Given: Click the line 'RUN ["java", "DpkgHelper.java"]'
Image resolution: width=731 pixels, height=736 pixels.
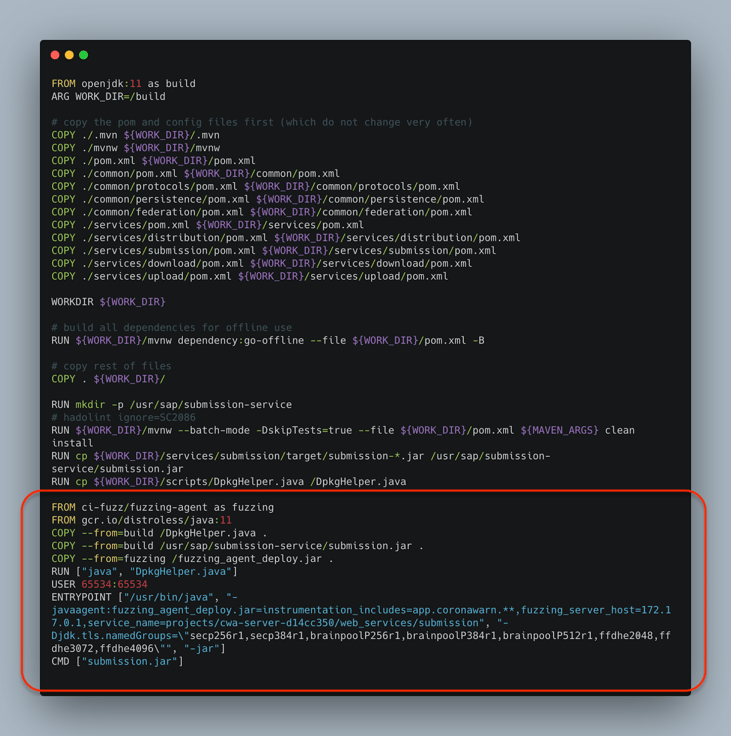Looking at the screenshot, I should (144, 572).
